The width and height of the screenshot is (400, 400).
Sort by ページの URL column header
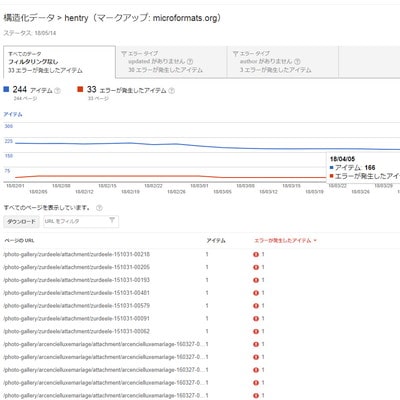[x=19, y=240]
